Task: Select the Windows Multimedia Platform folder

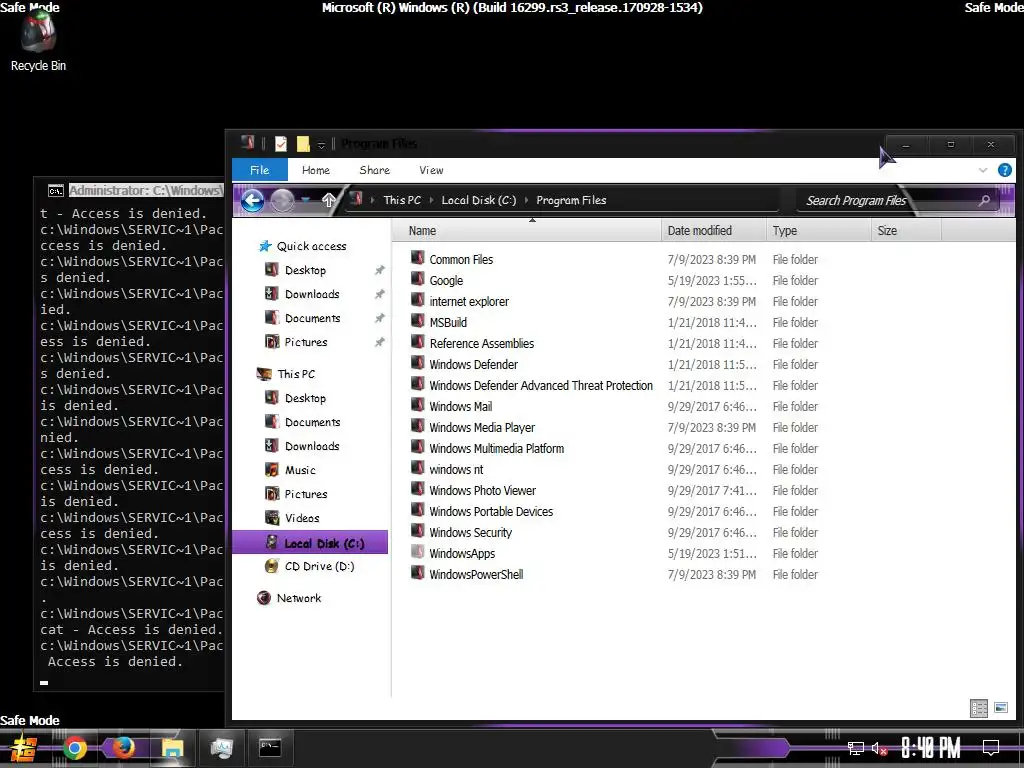Action: [496, 448]
